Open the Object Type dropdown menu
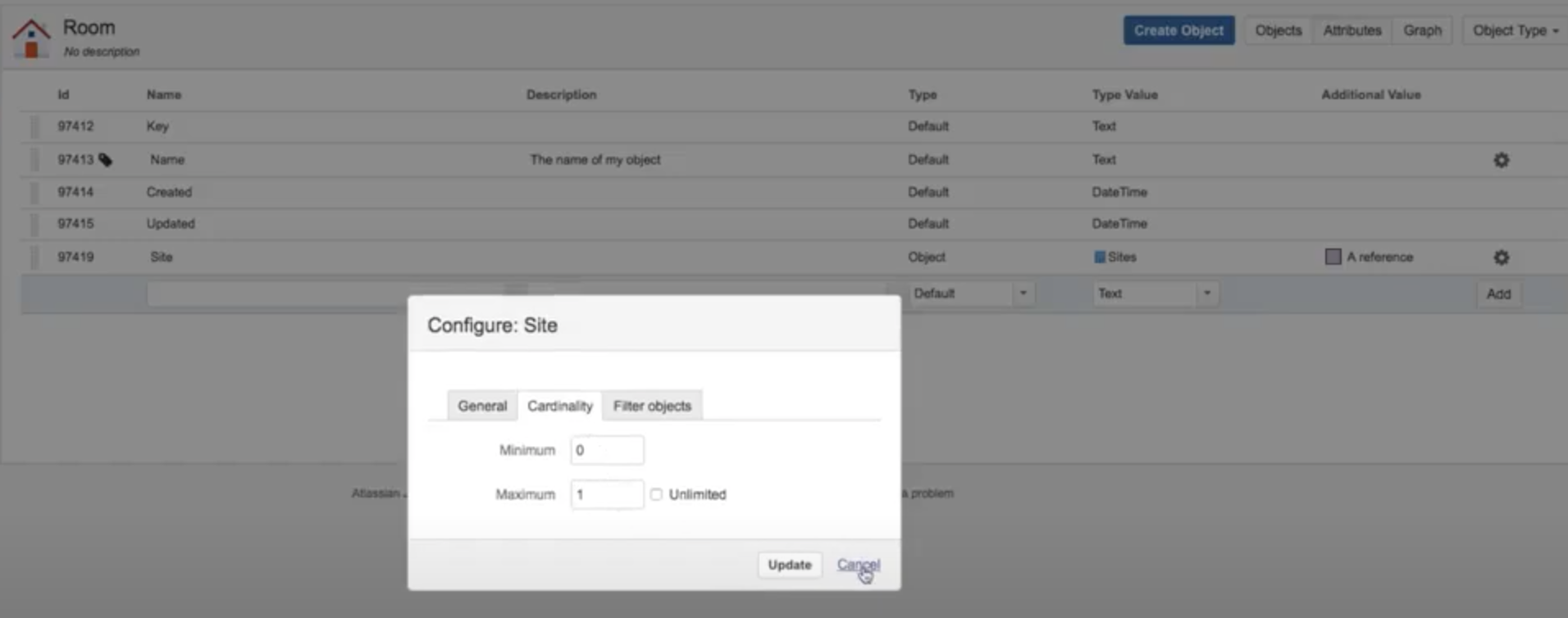The width and height of the screenshot is (1568, 618). pyautogui.click(x=1514, y=30)
